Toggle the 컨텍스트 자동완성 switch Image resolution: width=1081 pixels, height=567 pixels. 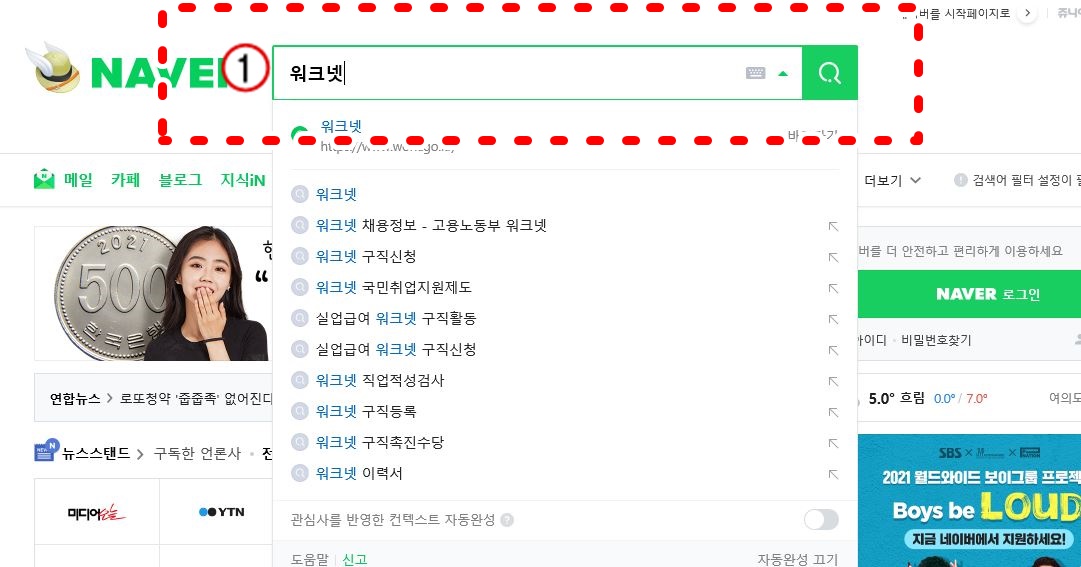click(821, 519)
